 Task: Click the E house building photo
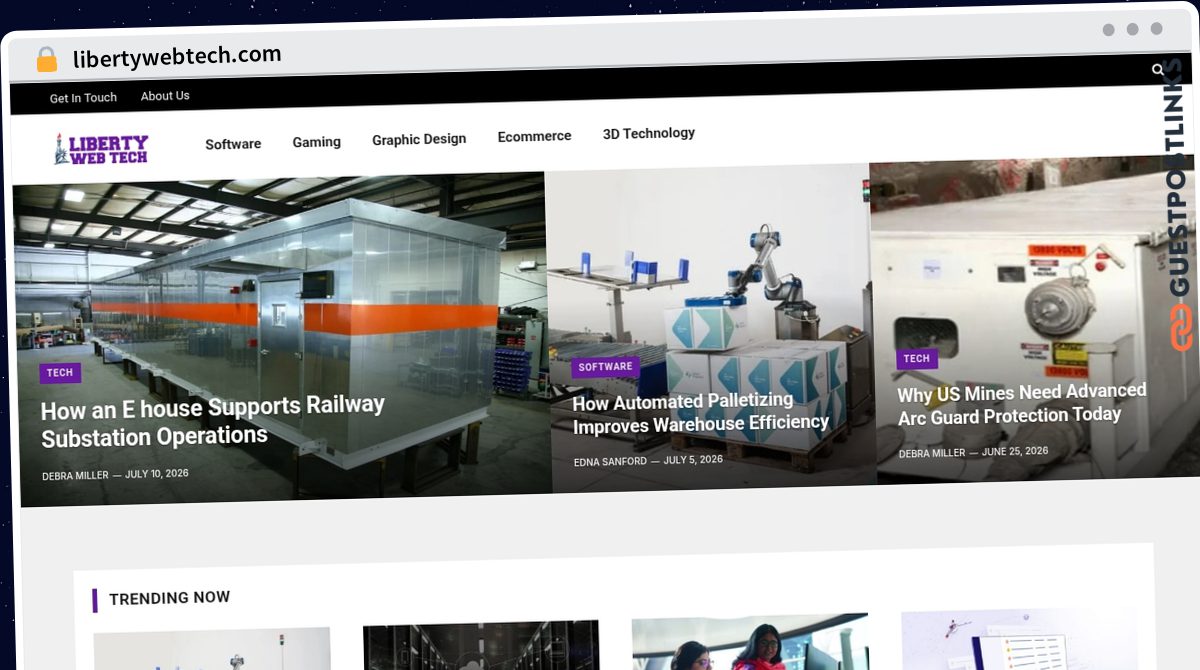tap(282, 340)
